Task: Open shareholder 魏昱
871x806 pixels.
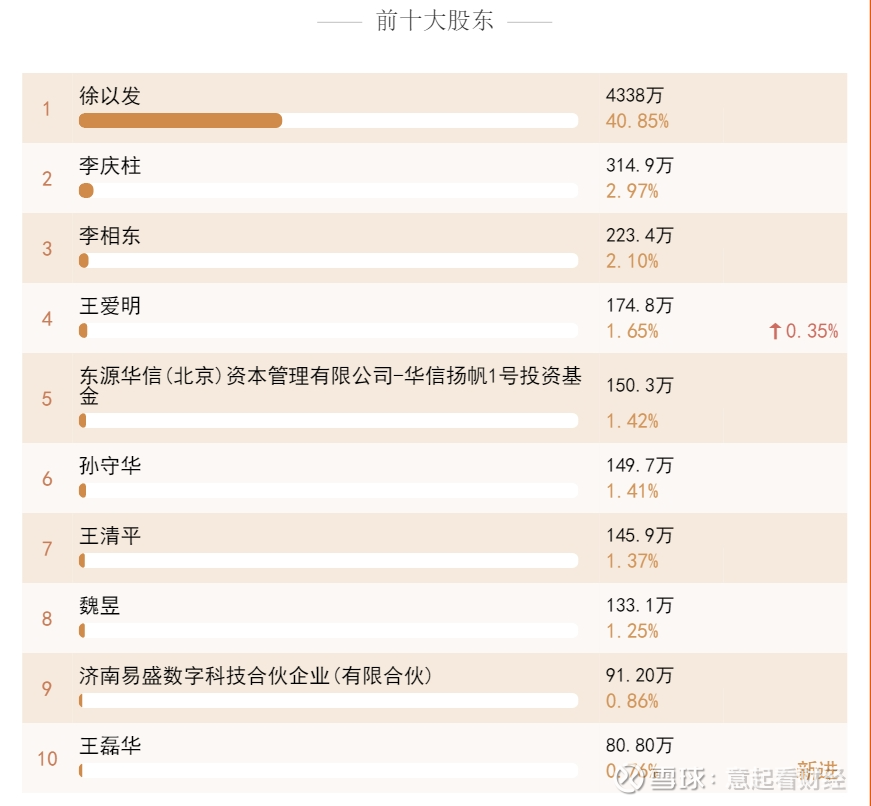Action: tap(99, 606)
